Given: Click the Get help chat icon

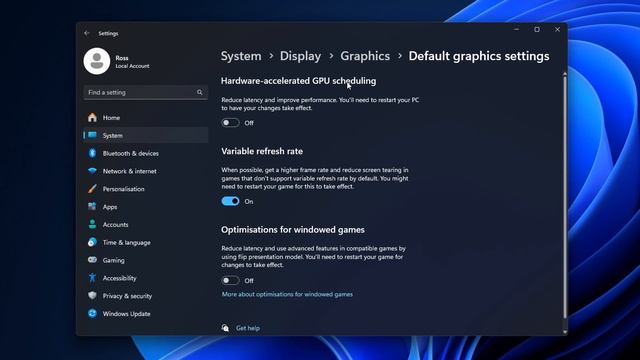Looking at the screenshot, I should click(x=225, y=328).
